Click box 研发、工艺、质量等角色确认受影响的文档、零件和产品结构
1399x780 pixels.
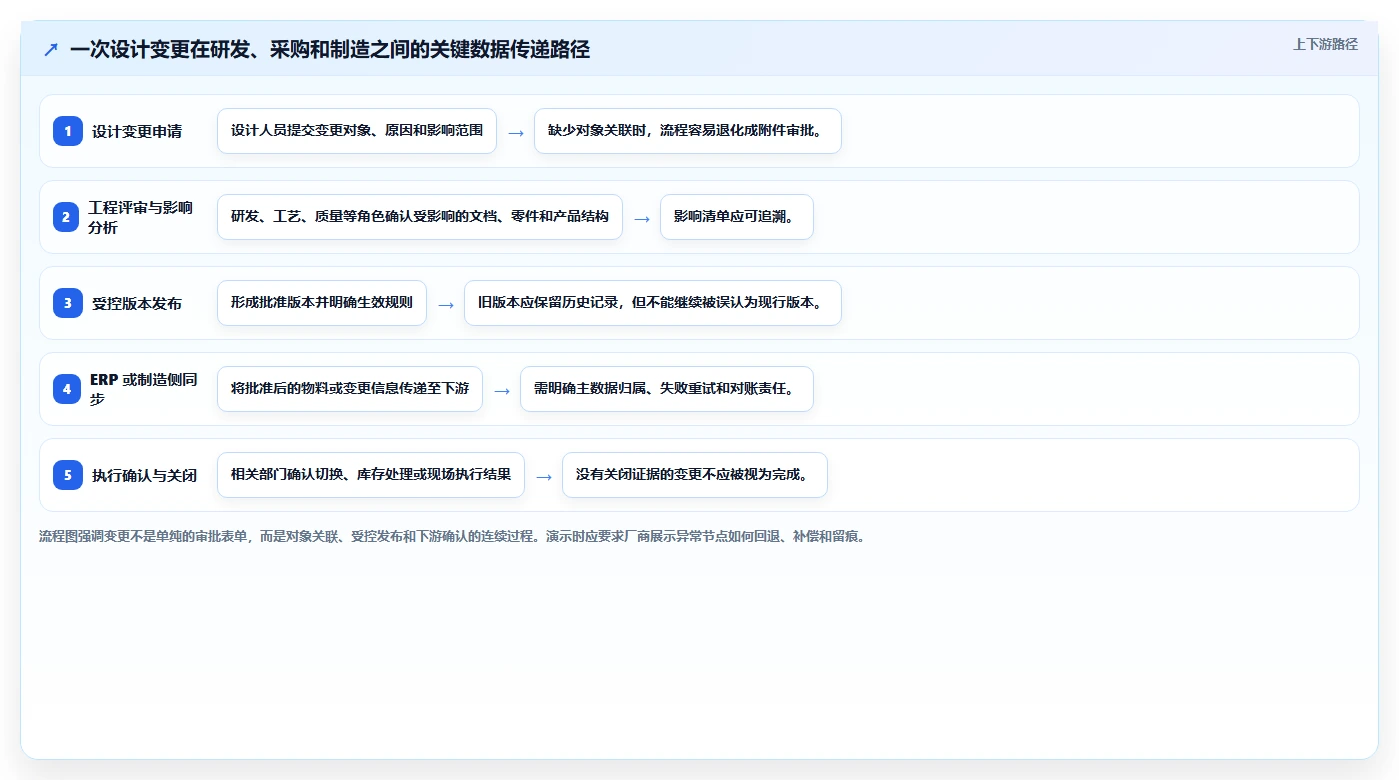coord(420,217)
